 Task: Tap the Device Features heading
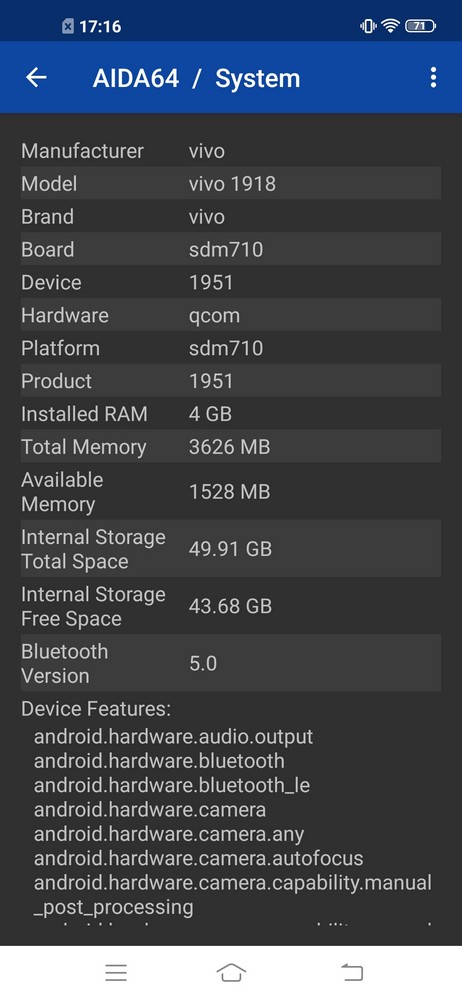click(96, 709)
